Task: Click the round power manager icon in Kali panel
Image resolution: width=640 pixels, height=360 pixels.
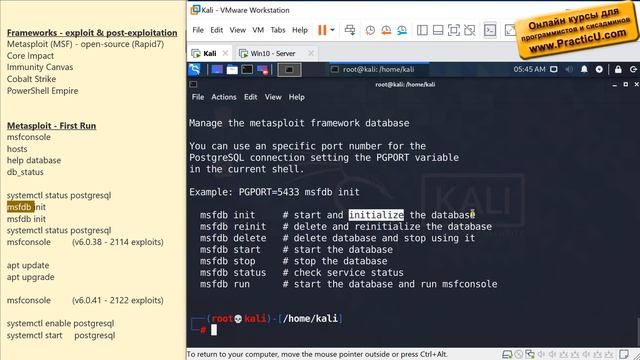Action: pyautogui.click(x=599, y=69)
